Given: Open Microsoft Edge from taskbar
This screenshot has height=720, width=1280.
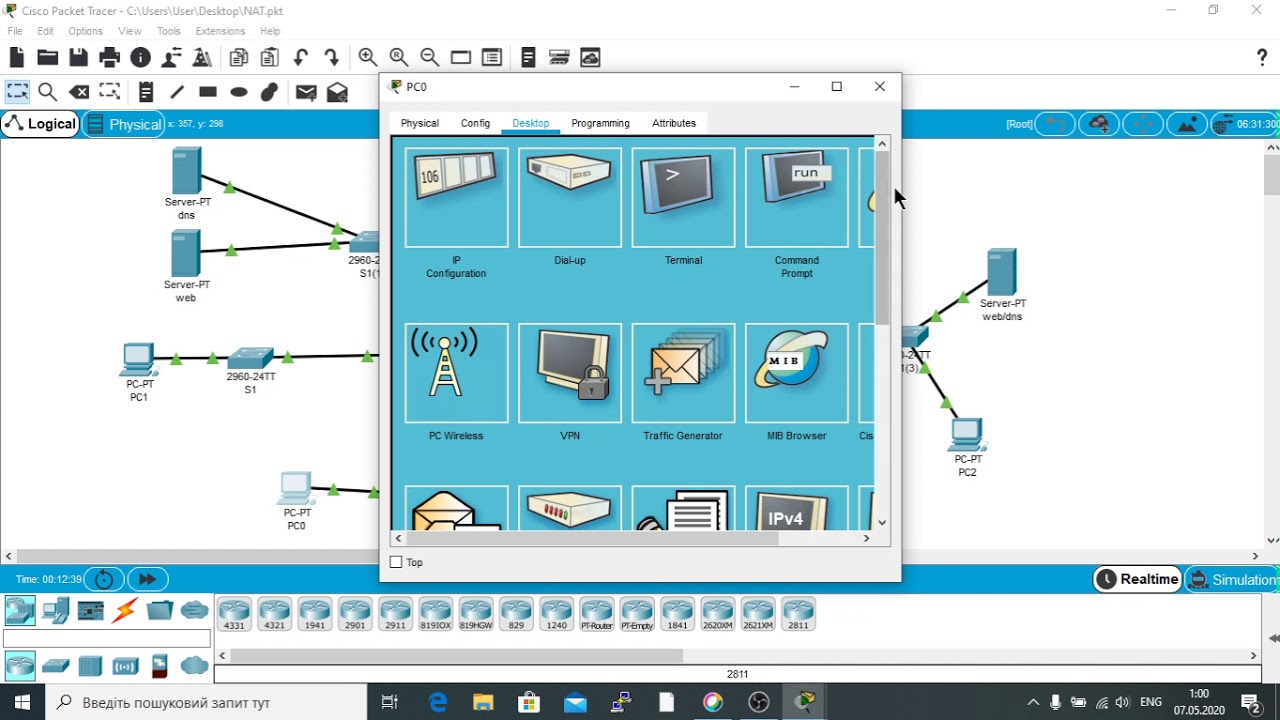Looking at the screenshot, I should pyautogui.click(x=438, y=702).
